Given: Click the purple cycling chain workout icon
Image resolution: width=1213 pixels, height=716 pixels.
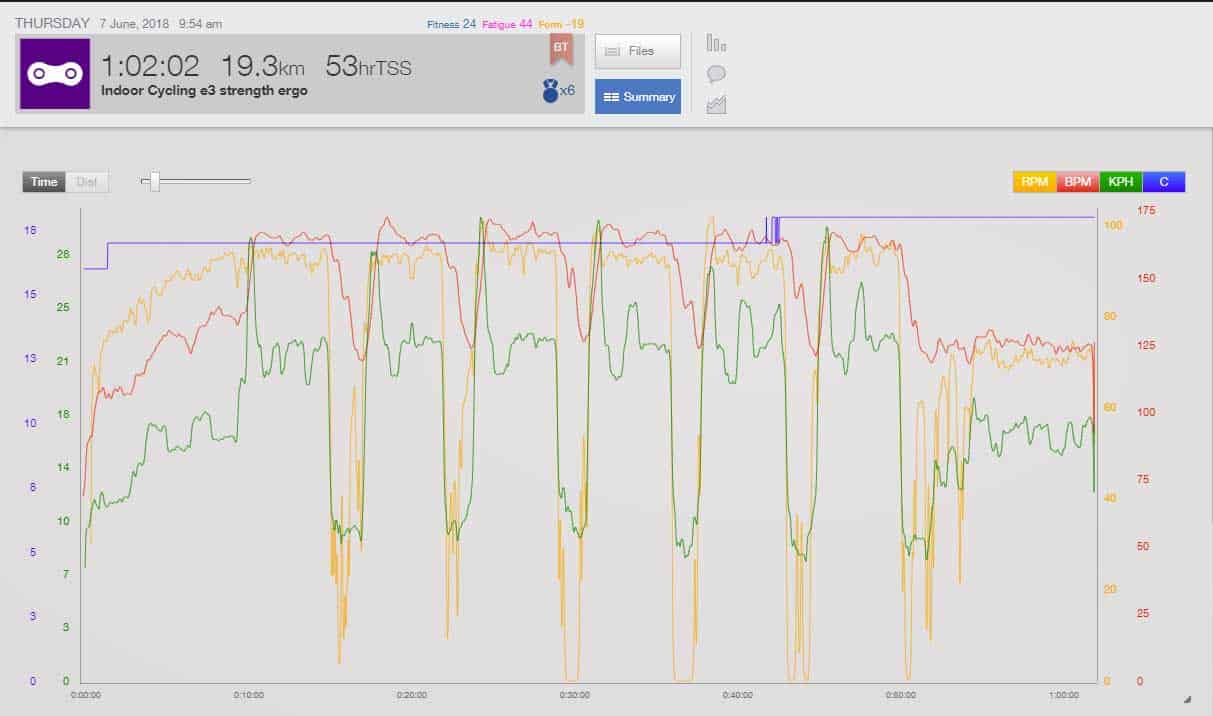Looking at the screenshot, I should [55, 74].
